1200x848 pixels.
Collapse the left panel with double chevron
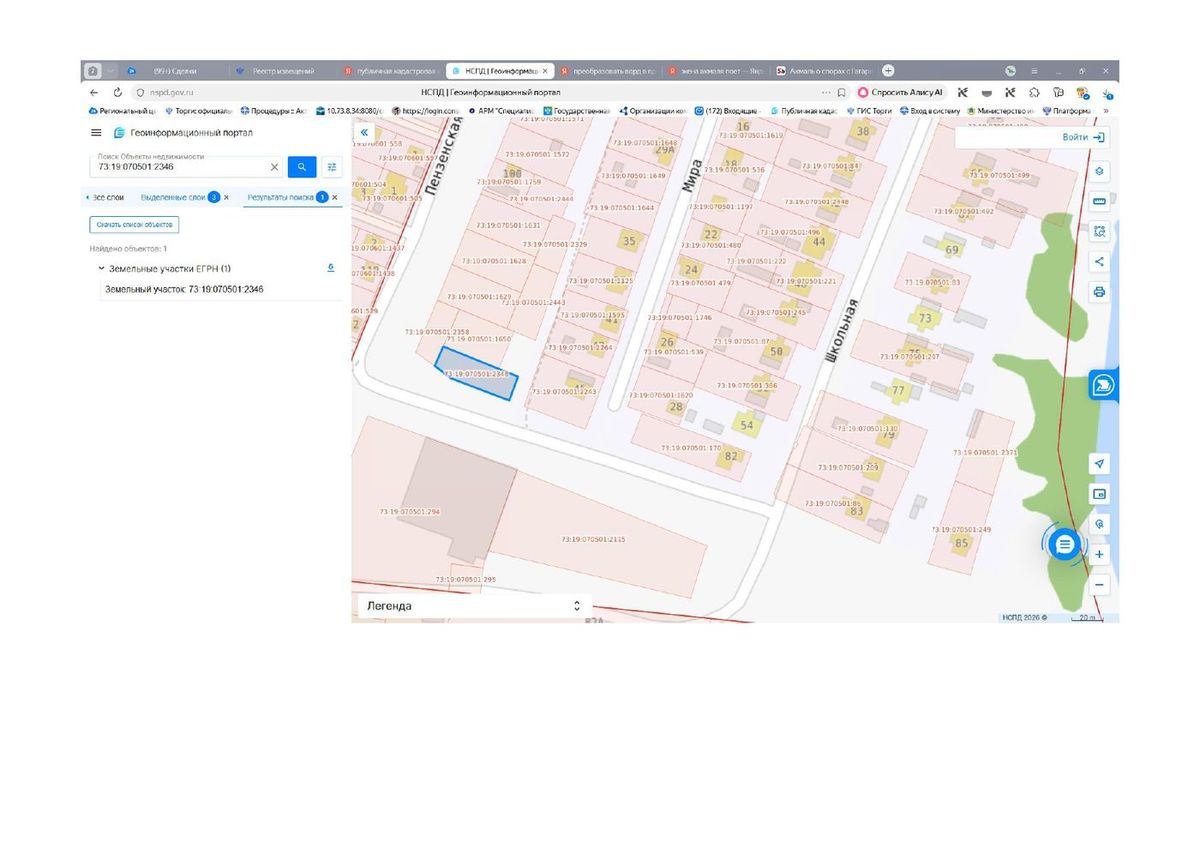pos(364,132)
